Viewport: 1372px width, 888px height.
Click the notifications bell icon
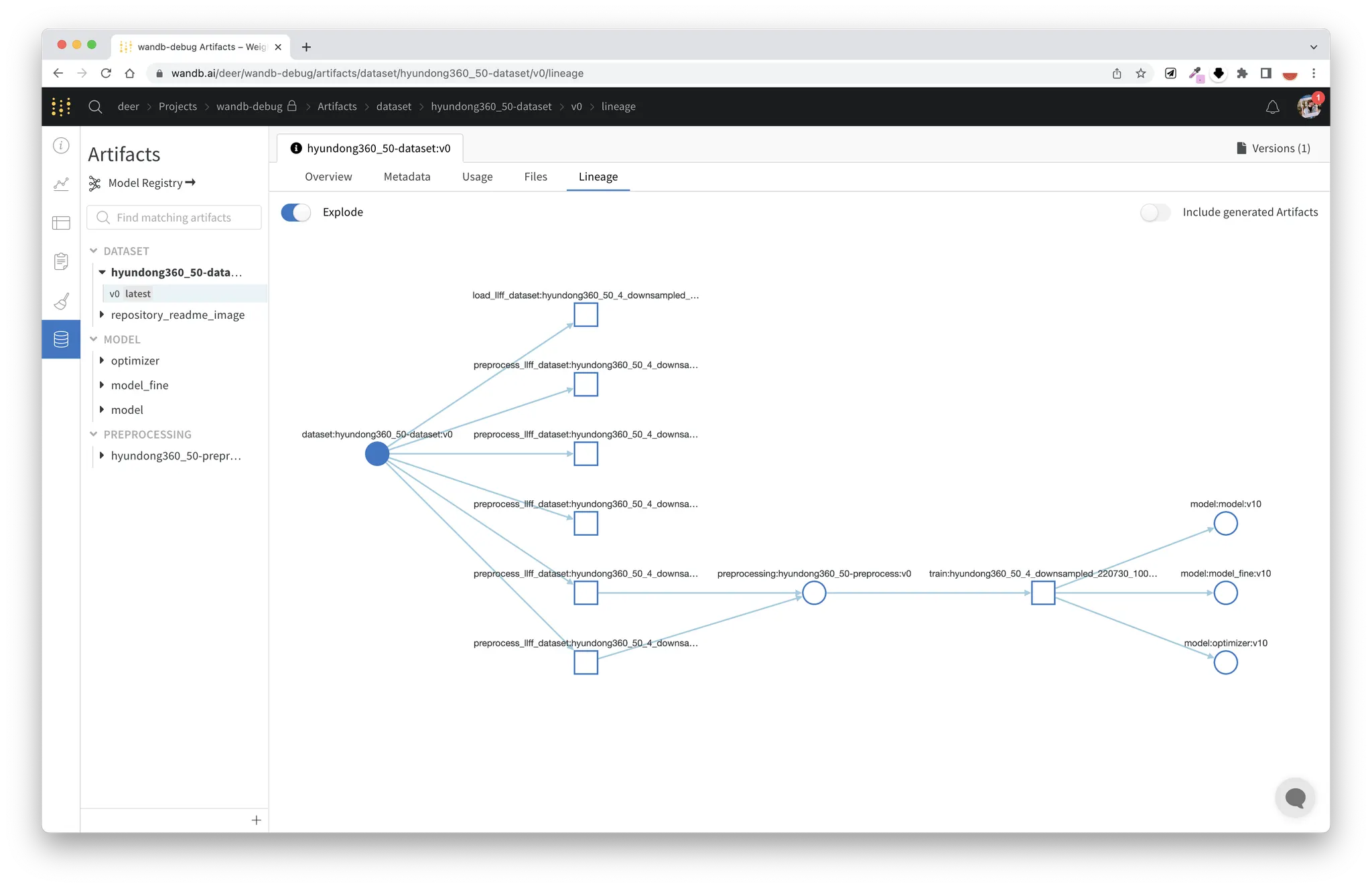tap(1272, 107)
